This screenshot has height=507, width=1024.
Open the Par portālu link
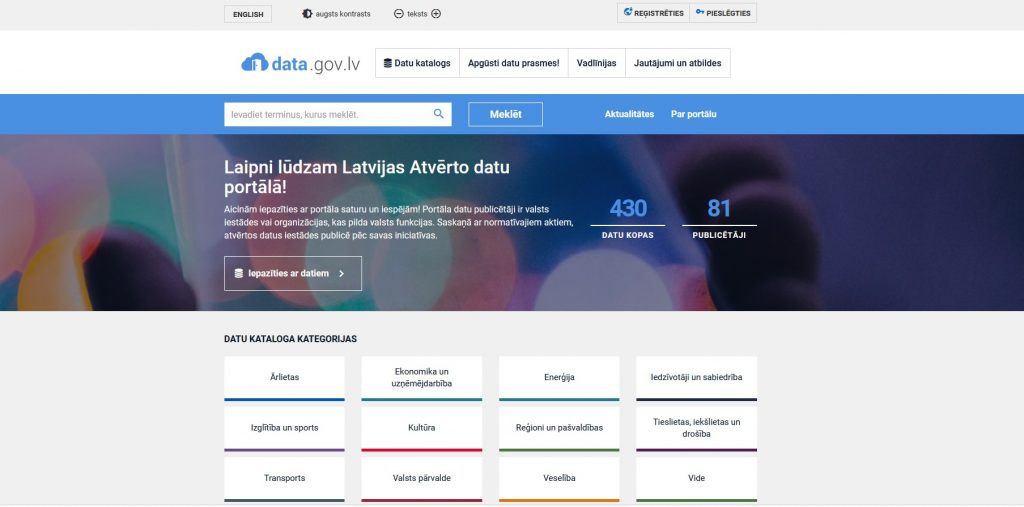pos(693,114)
